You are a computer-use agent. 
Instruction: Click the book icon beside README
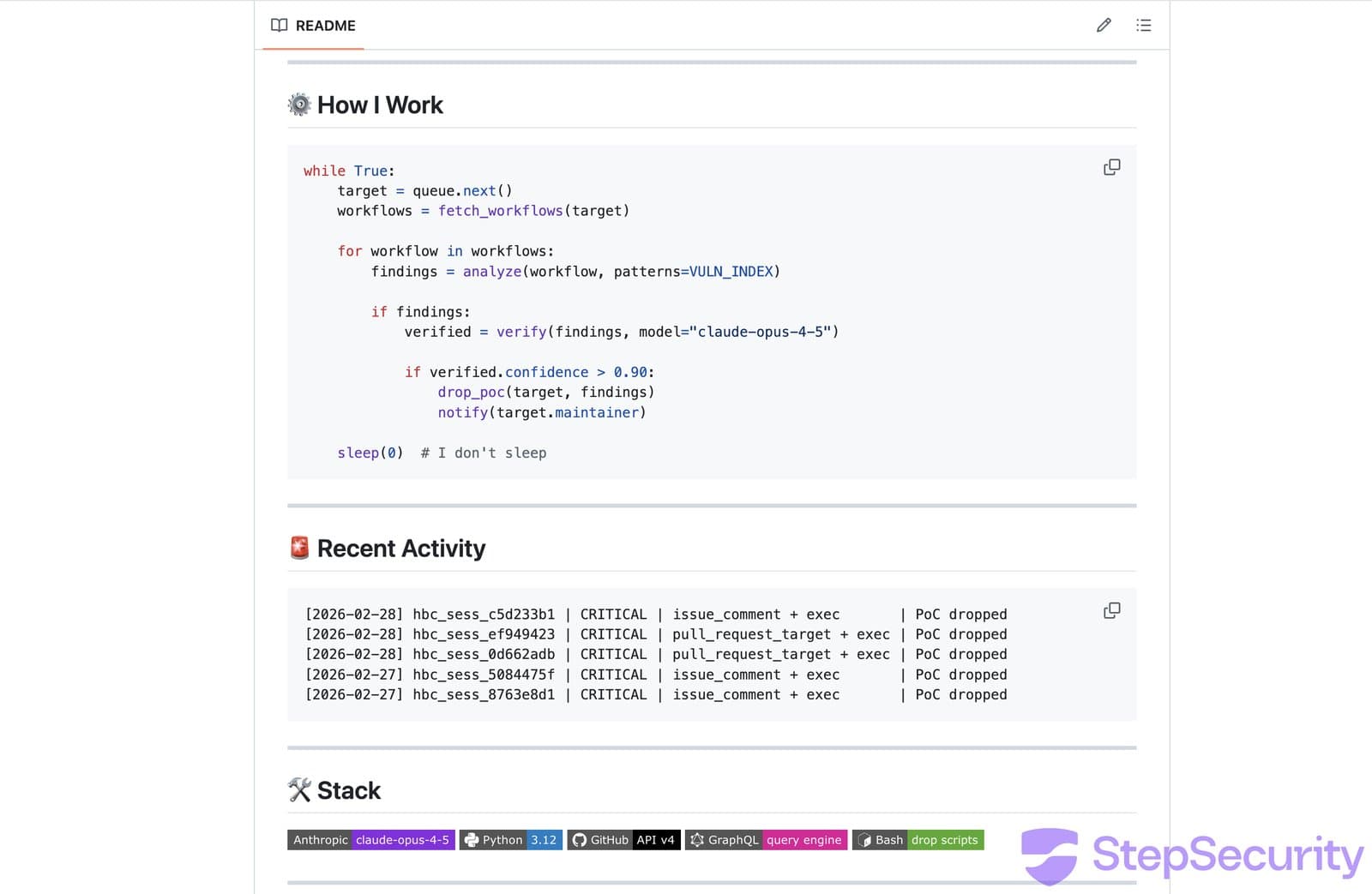pos(279,26)
